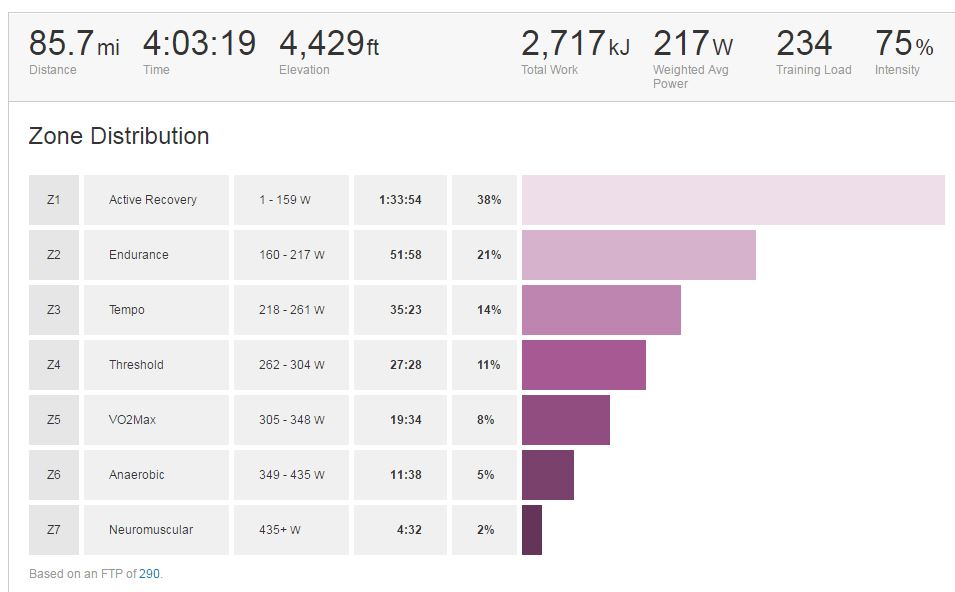Image resolution: width=955 pixels, height=592 pixels.
Task: Click the Z6 Anaerobic distribution bar
Action: click(547, 475)
